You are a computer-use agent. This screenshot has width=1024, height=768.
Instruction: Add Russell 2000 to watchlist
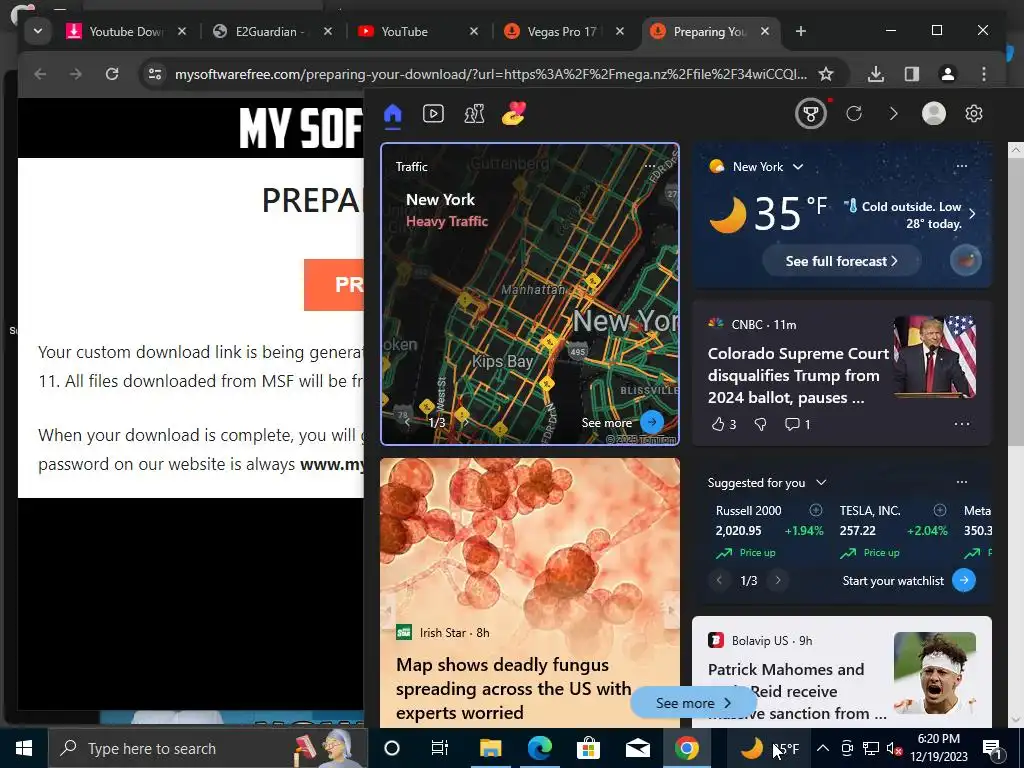pyautogui.click(x=816, y=510)
